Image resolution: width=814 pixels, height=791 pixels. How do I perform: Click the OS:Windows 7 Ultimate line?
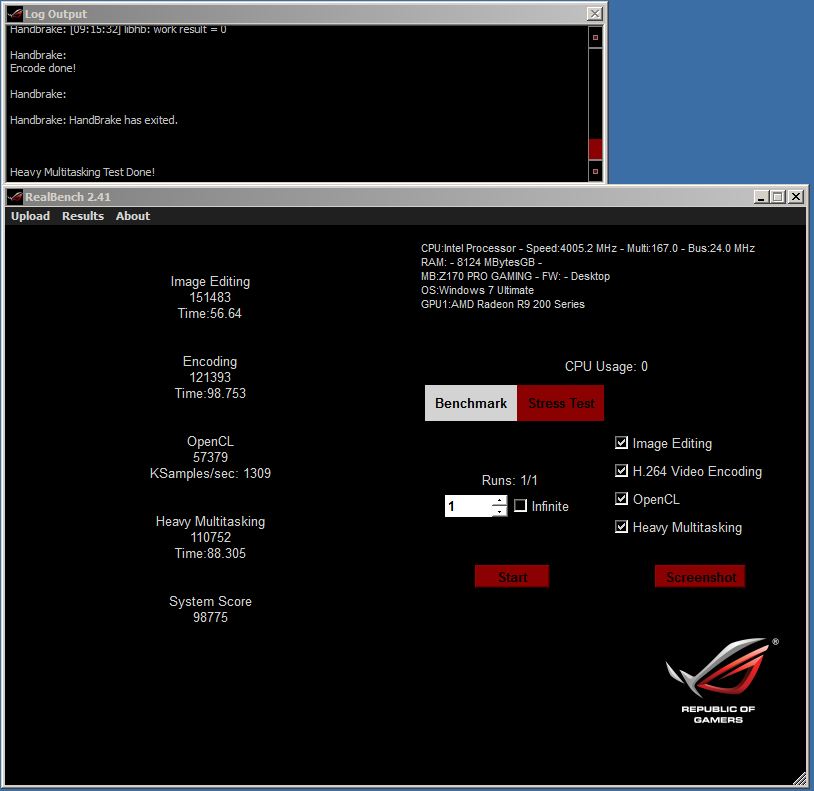pyautogui.click(x=477, y=290)
